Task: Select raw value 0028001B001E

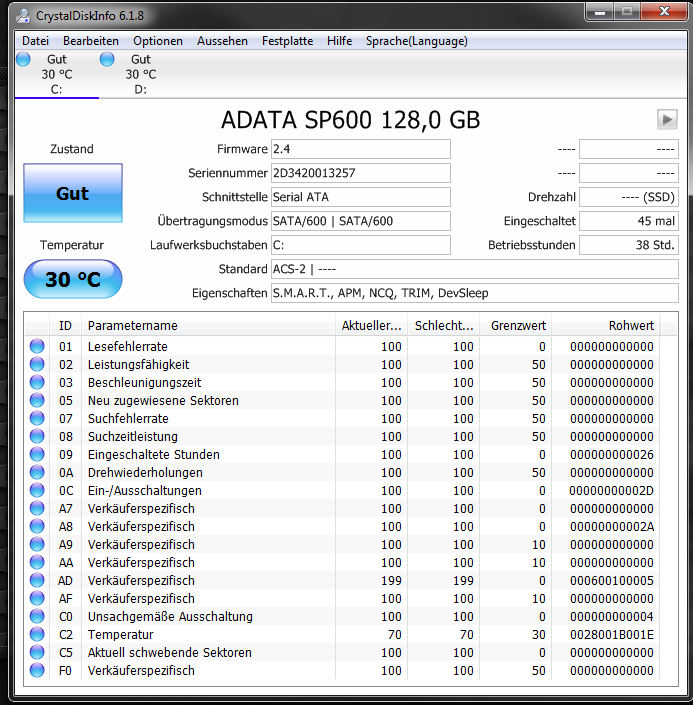Action: (x=612, y=634)
